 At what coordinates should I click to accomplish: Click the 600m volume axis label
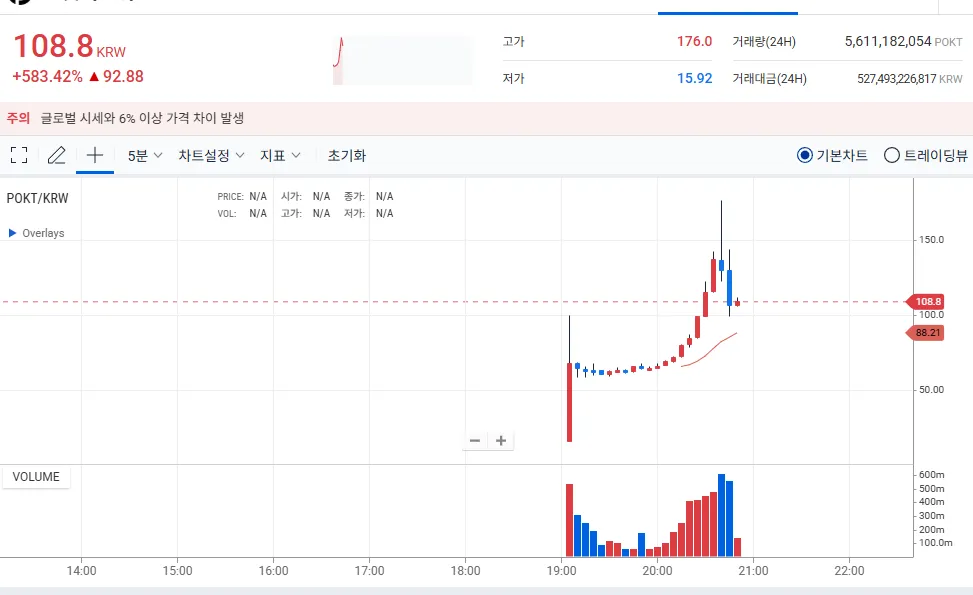931,475
